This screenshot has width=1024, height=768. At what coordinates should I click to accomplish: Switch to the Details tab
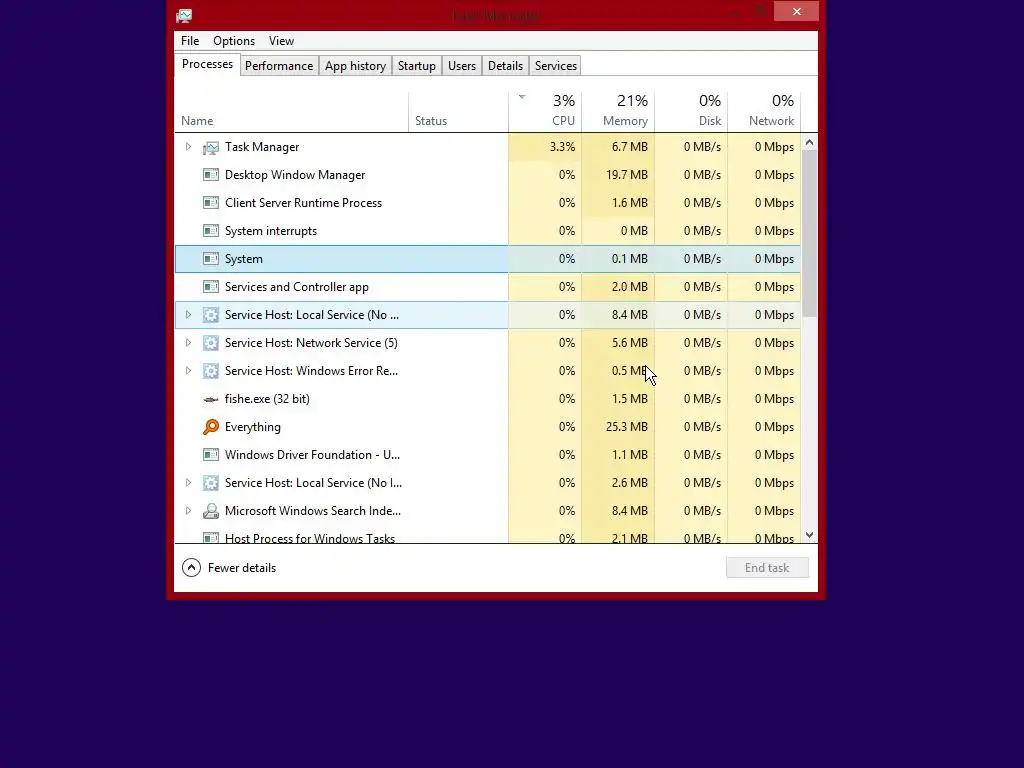[505, 66]
